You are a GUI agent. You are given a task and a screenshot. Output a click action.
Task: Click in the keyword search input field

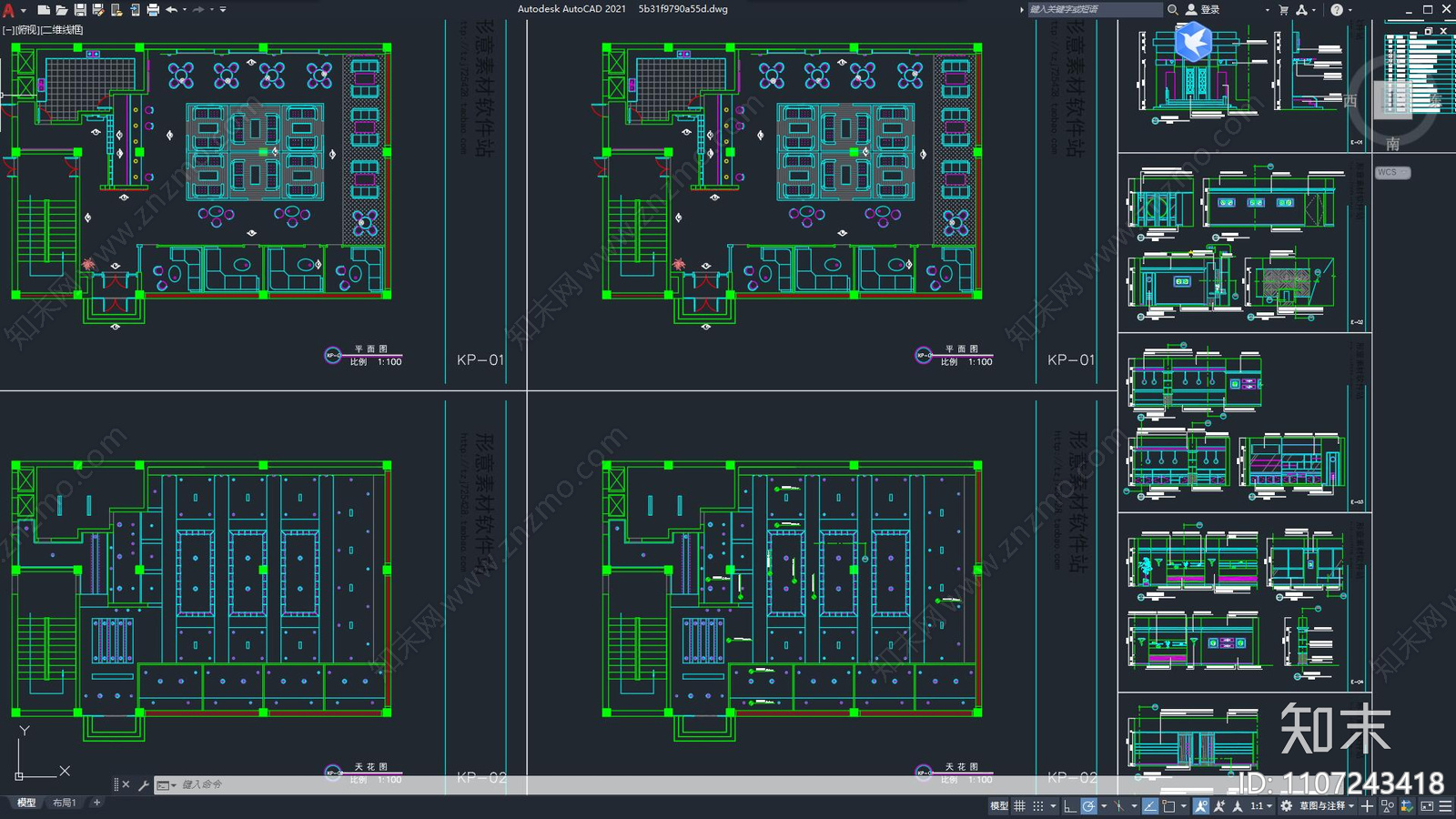click(1095, 9)
